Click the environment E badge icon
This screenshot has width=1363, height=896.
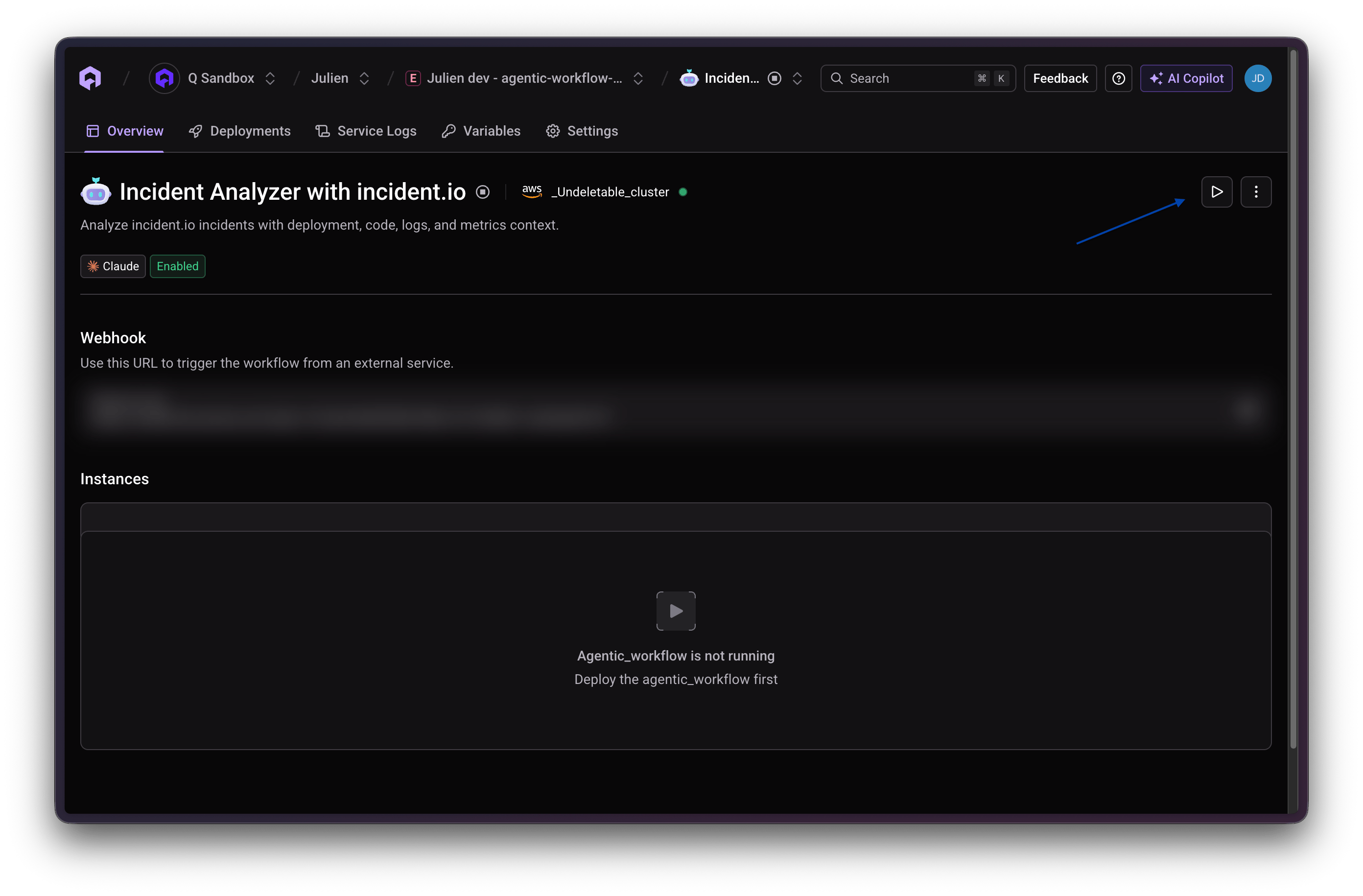tap(413, 78)
